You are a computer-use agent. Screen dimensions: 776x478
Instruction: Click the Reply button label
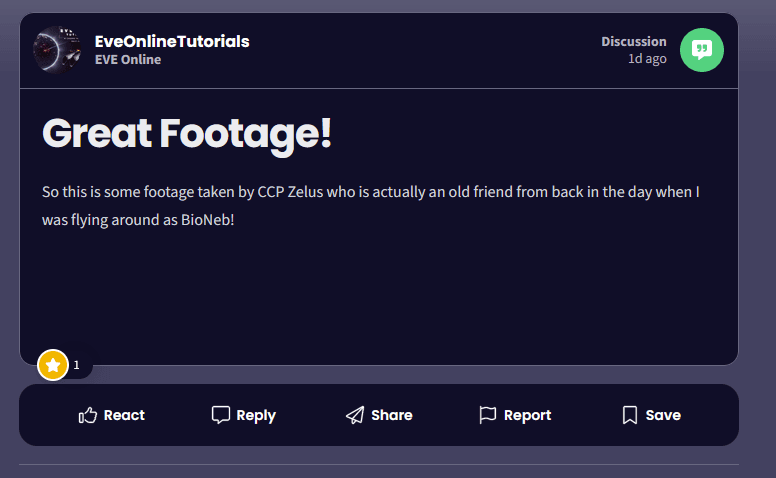[x=256, y=415]
